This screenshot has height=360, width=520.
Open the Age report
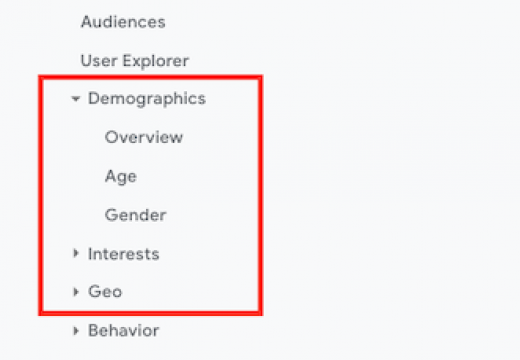[121, 176]
